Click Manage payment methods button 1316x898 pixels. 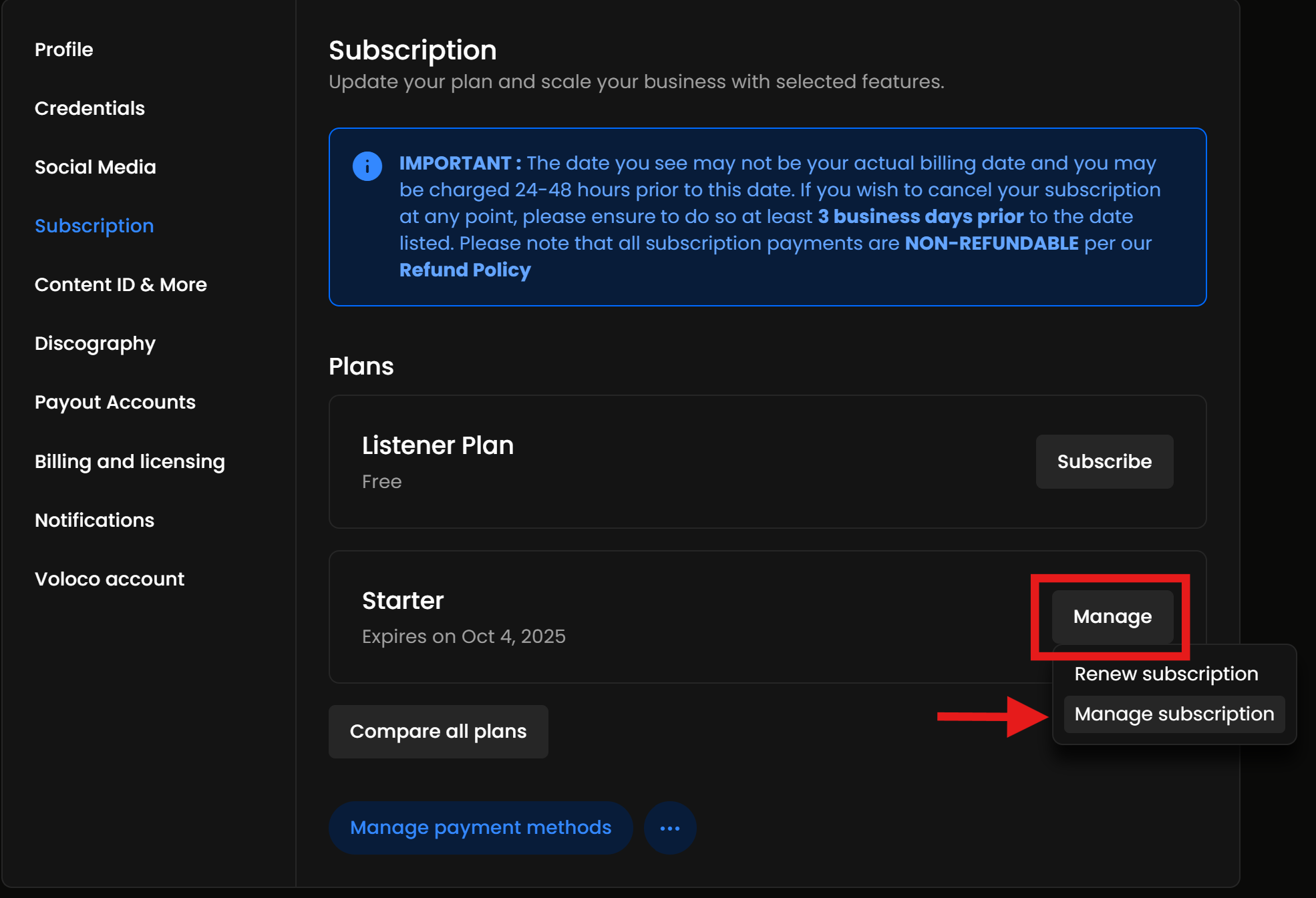480,828
